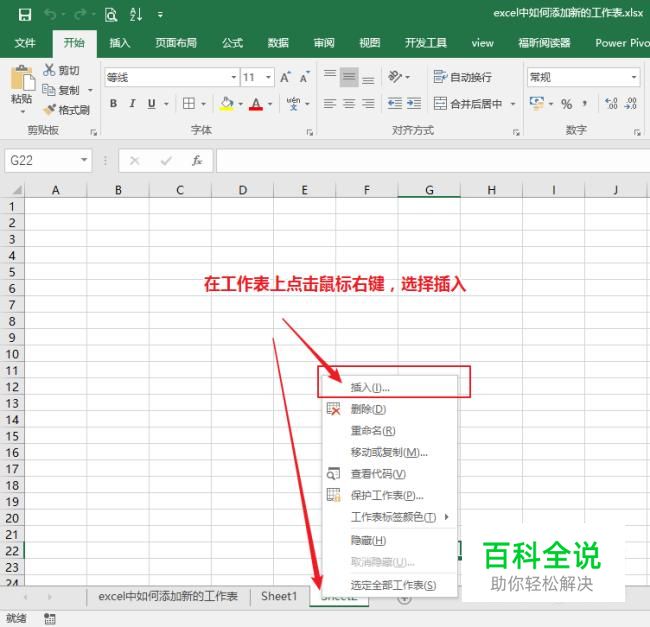Screen dimensions: 650x627
Task: Switch to Developer (开发工具) tab
Action: (x=426, y=43)
